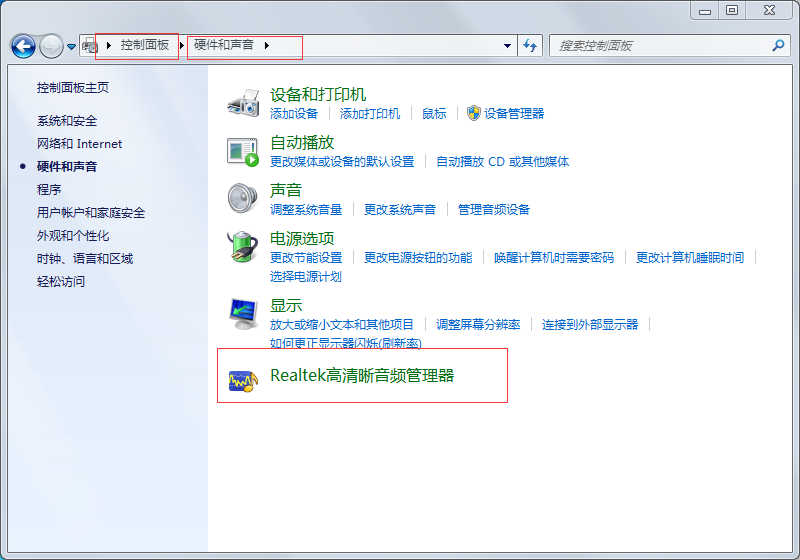Click the AutoPlay icon
The width and height of the screenshot is (800, 560).
pyautogui.click(x=243, y=151)
